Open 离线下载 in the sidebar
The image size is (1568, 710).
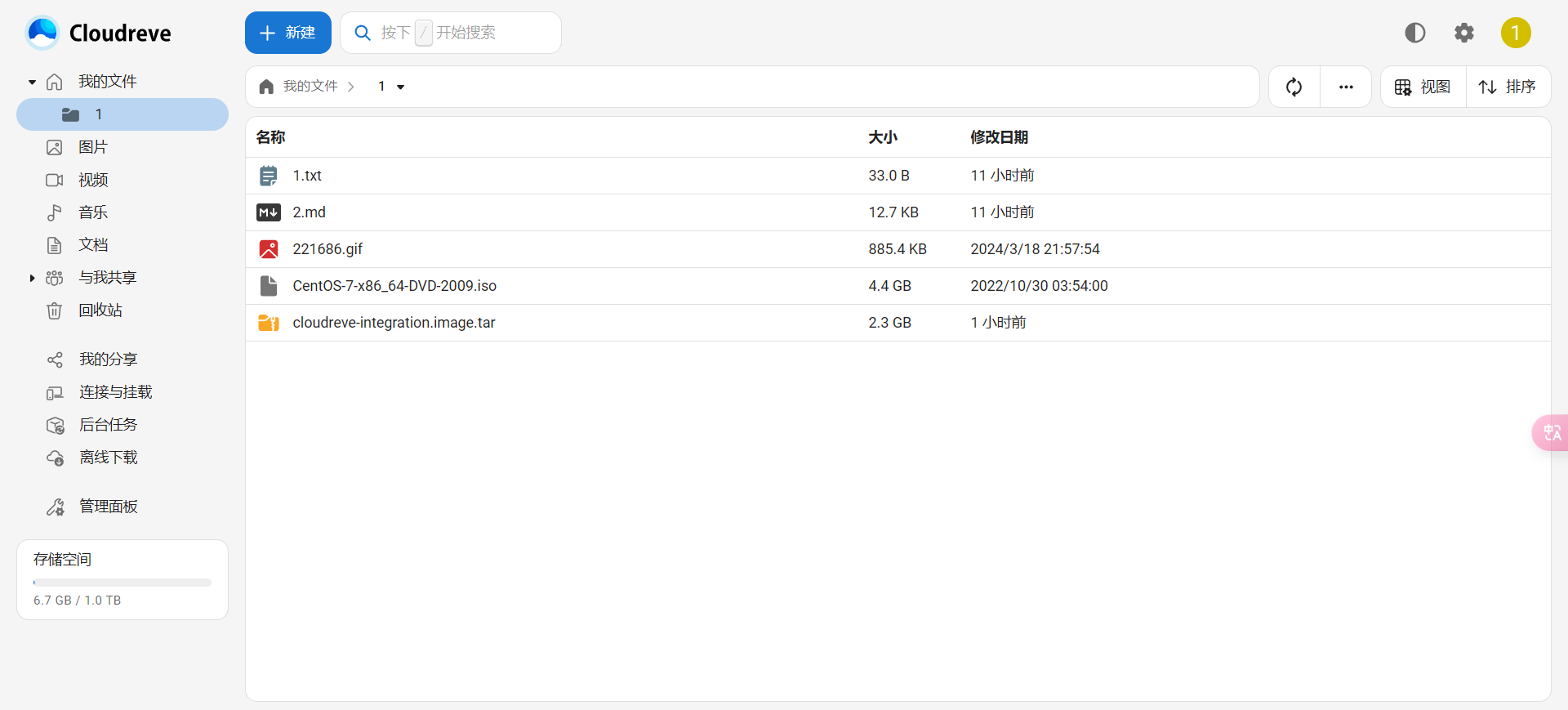coord(108,458)
